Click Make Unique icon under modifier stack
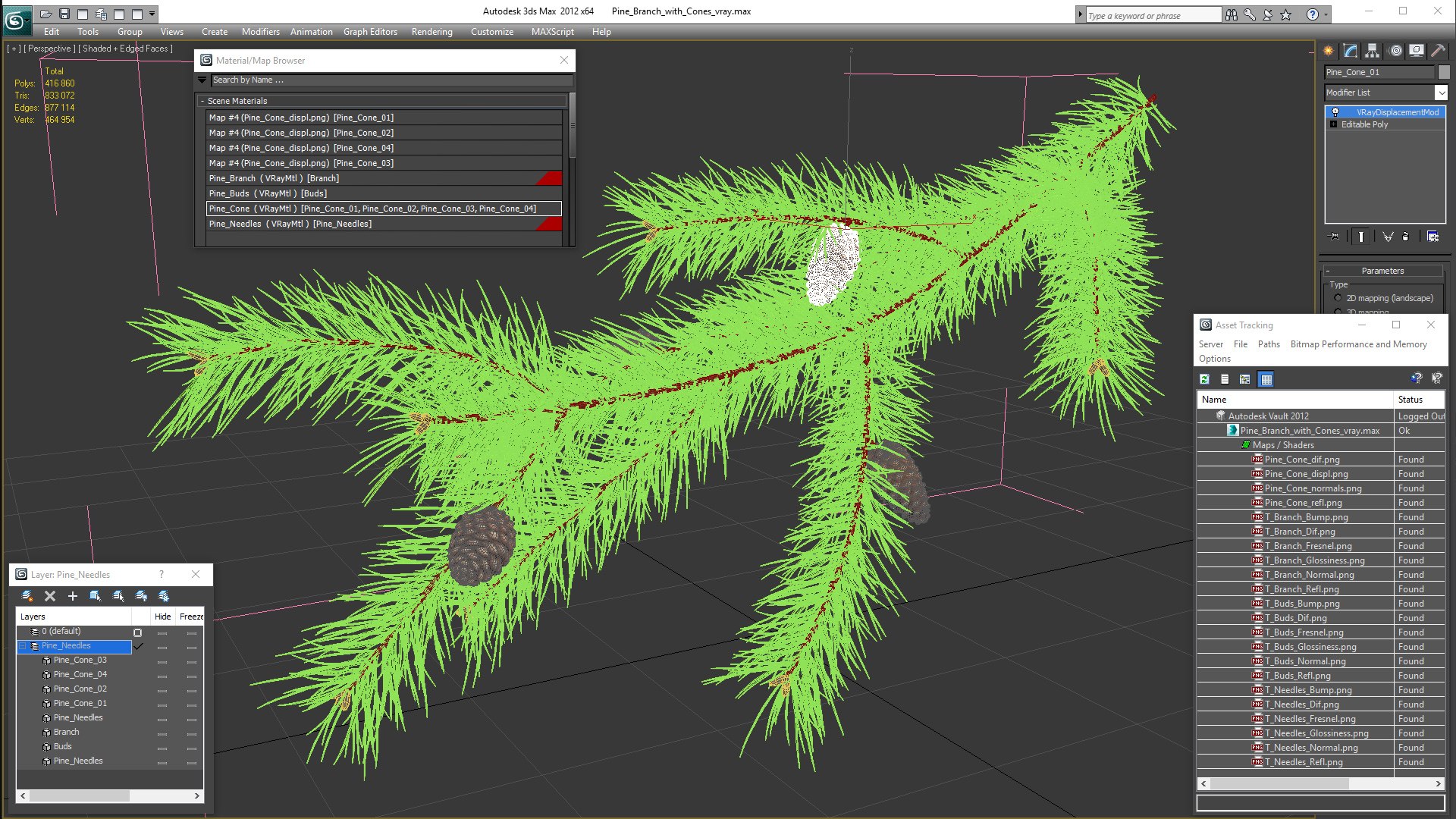 point(1388,237)
